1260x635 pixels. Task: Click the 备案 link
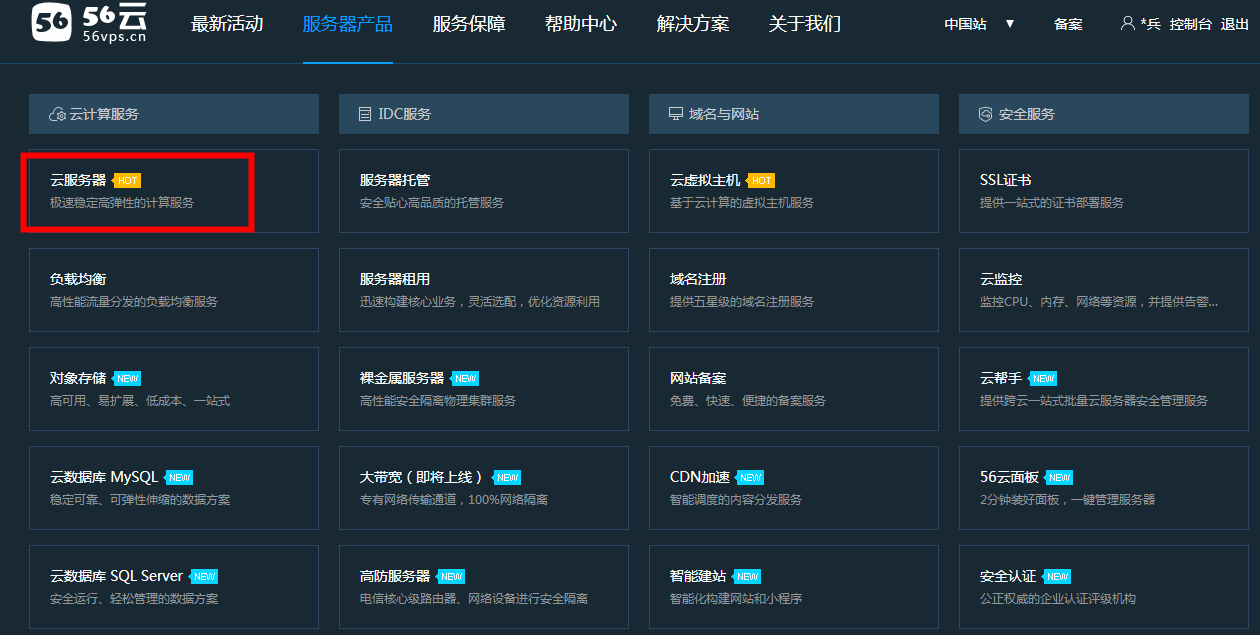(1067, 24)
